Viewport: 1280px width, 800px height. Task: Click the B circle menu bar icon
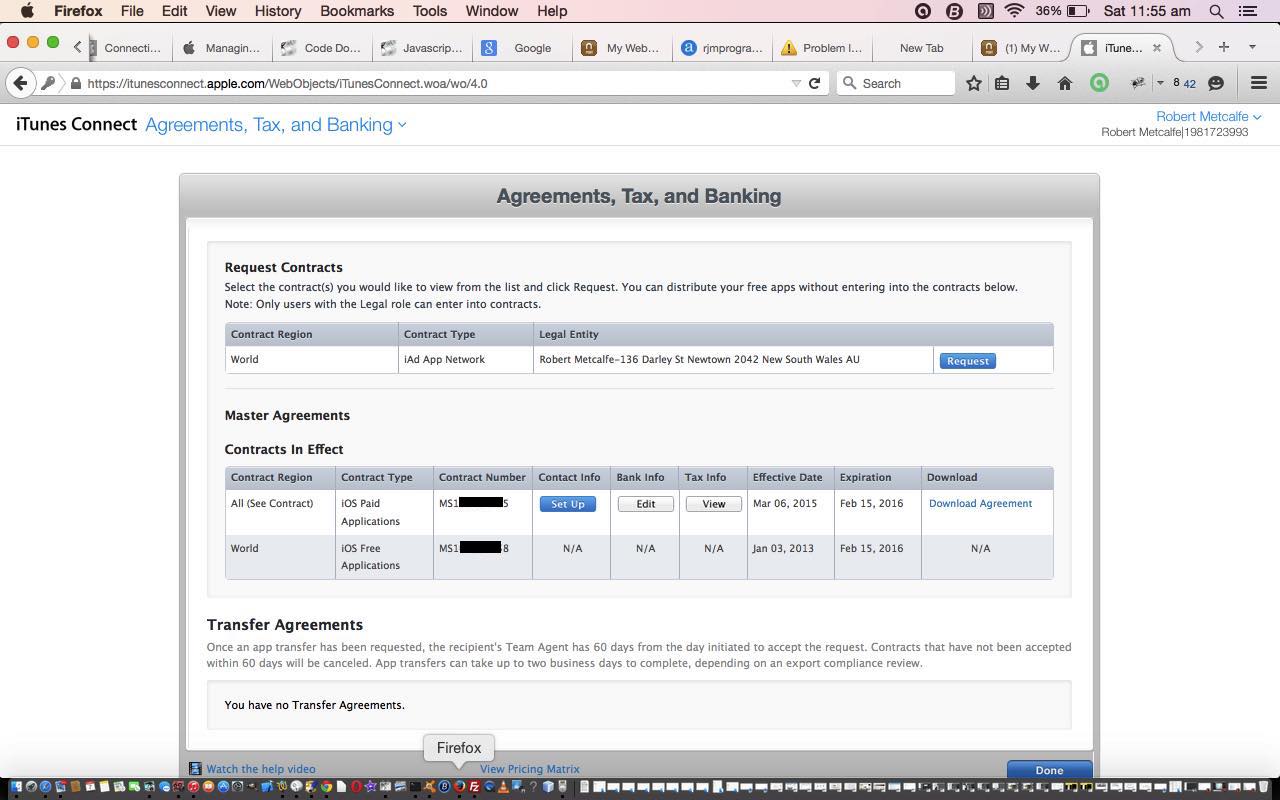tap(954, 11)
